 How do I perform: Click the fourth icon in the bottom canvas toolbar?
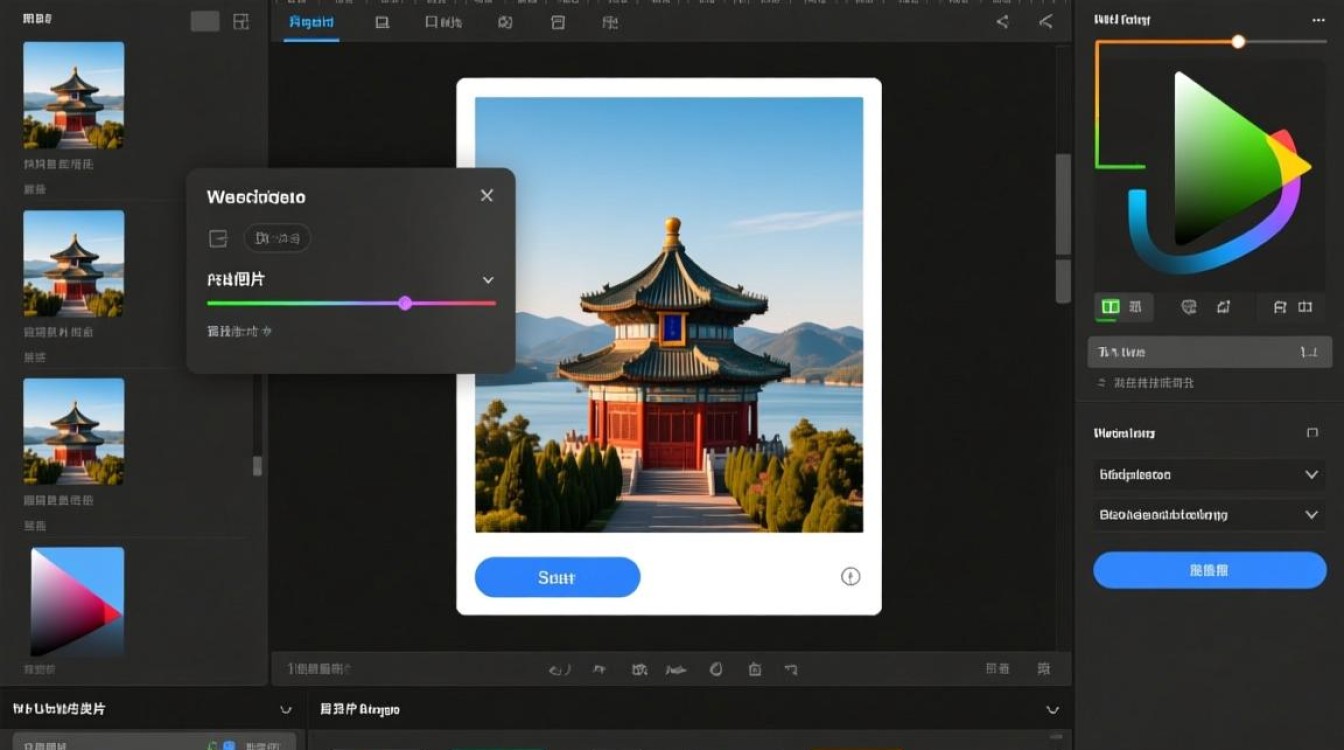pos(676,669)
